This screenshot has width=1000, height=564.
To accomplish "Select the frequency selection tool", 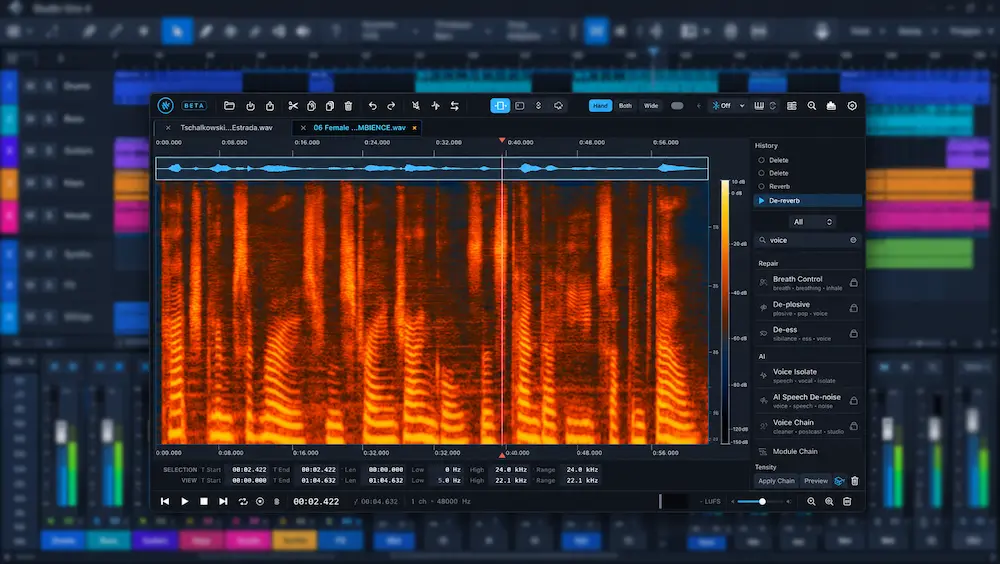I will pyautogui.click(x=538, y=106).
